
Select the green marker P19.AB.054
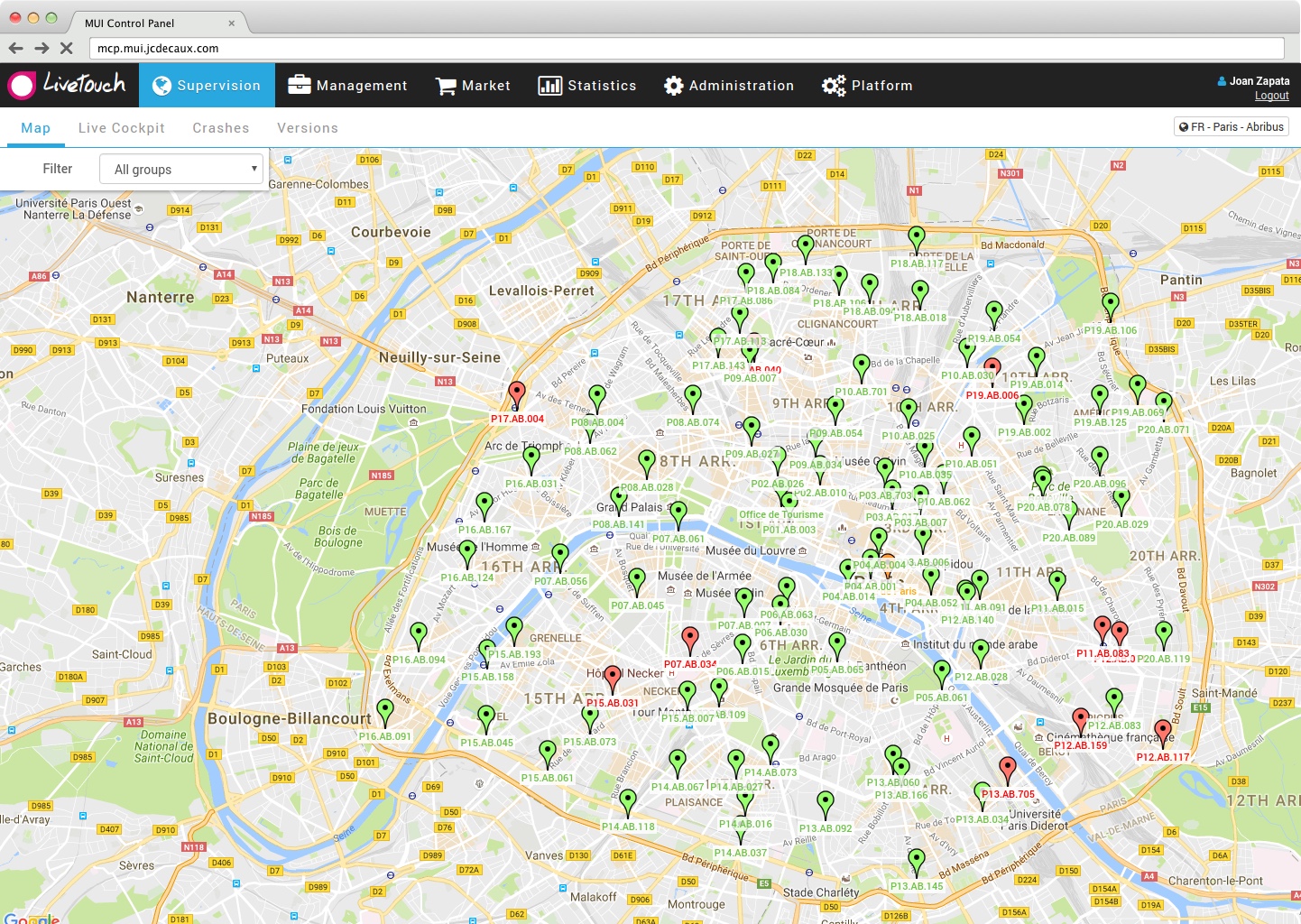(x=994, y=315)
